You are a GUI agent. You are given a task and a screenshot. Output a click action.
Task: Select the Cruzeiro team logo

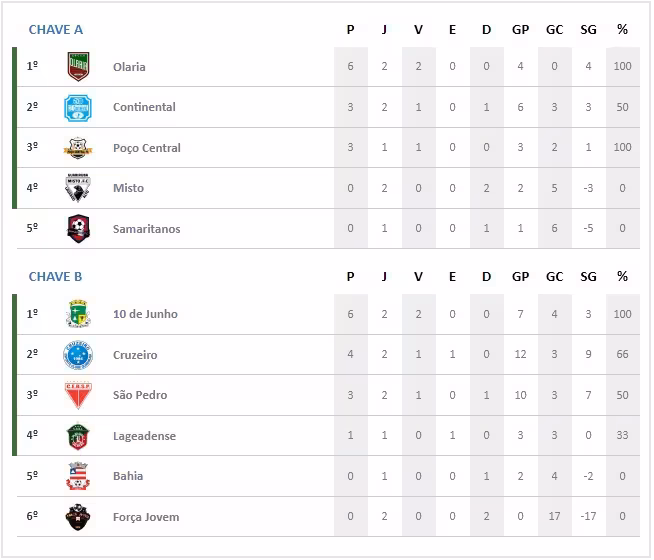coord(78,355)
